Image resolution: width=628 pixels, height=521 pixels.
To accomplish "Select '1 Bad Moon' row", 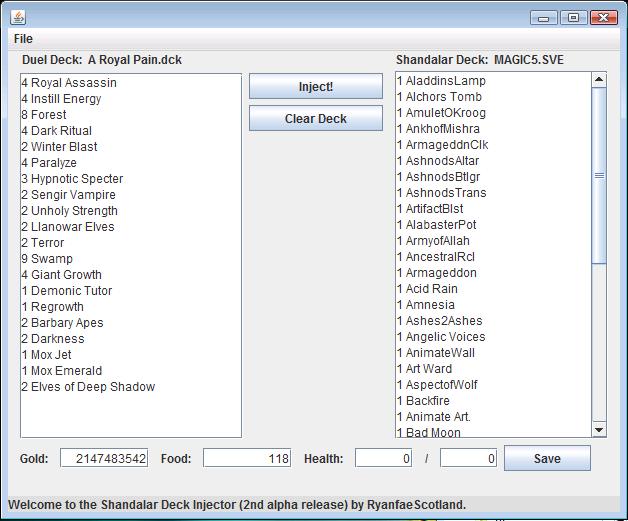I will tap(493, 431).
